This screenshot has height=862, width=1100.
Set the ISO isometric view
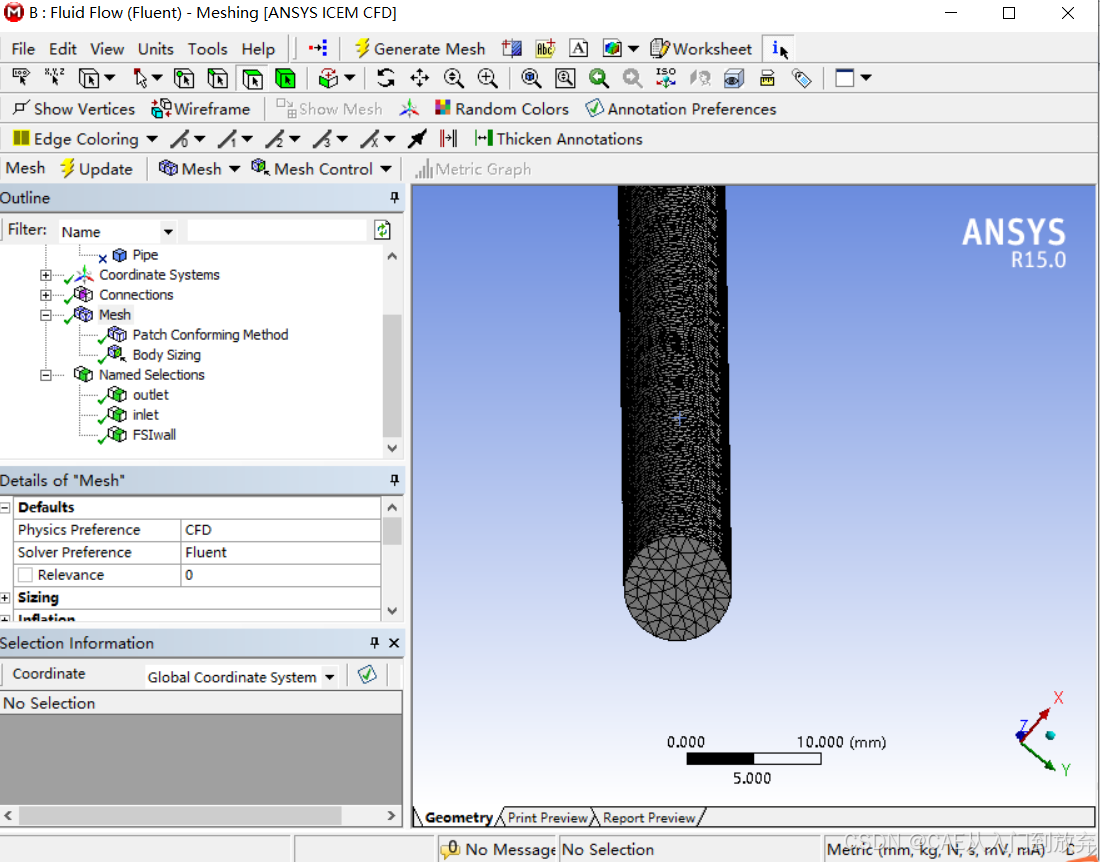[666, 78]
